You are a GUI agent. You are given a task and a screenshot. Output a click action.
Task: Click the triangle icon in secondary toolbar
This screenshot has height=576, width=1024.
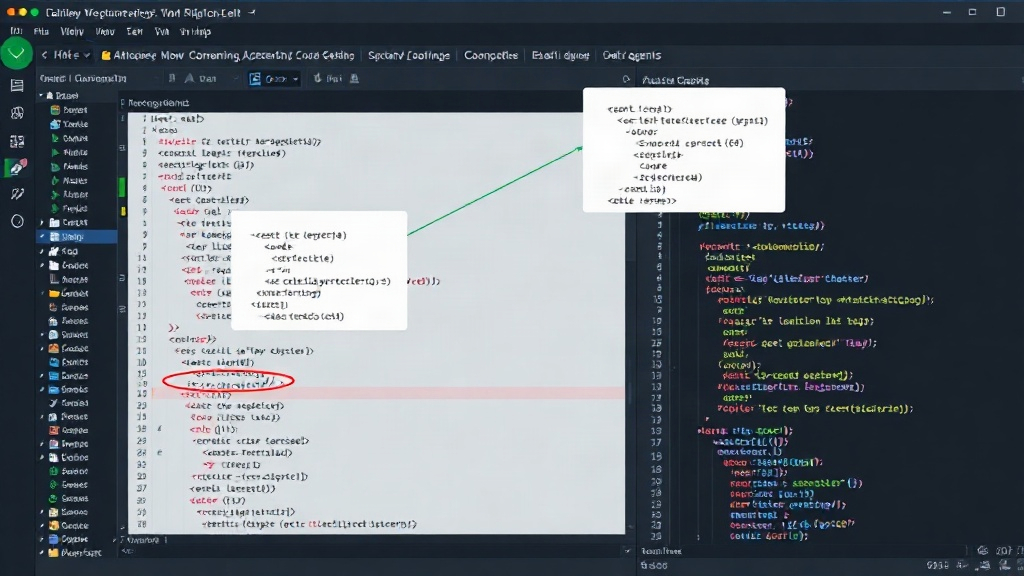click(x=189, y=78)
